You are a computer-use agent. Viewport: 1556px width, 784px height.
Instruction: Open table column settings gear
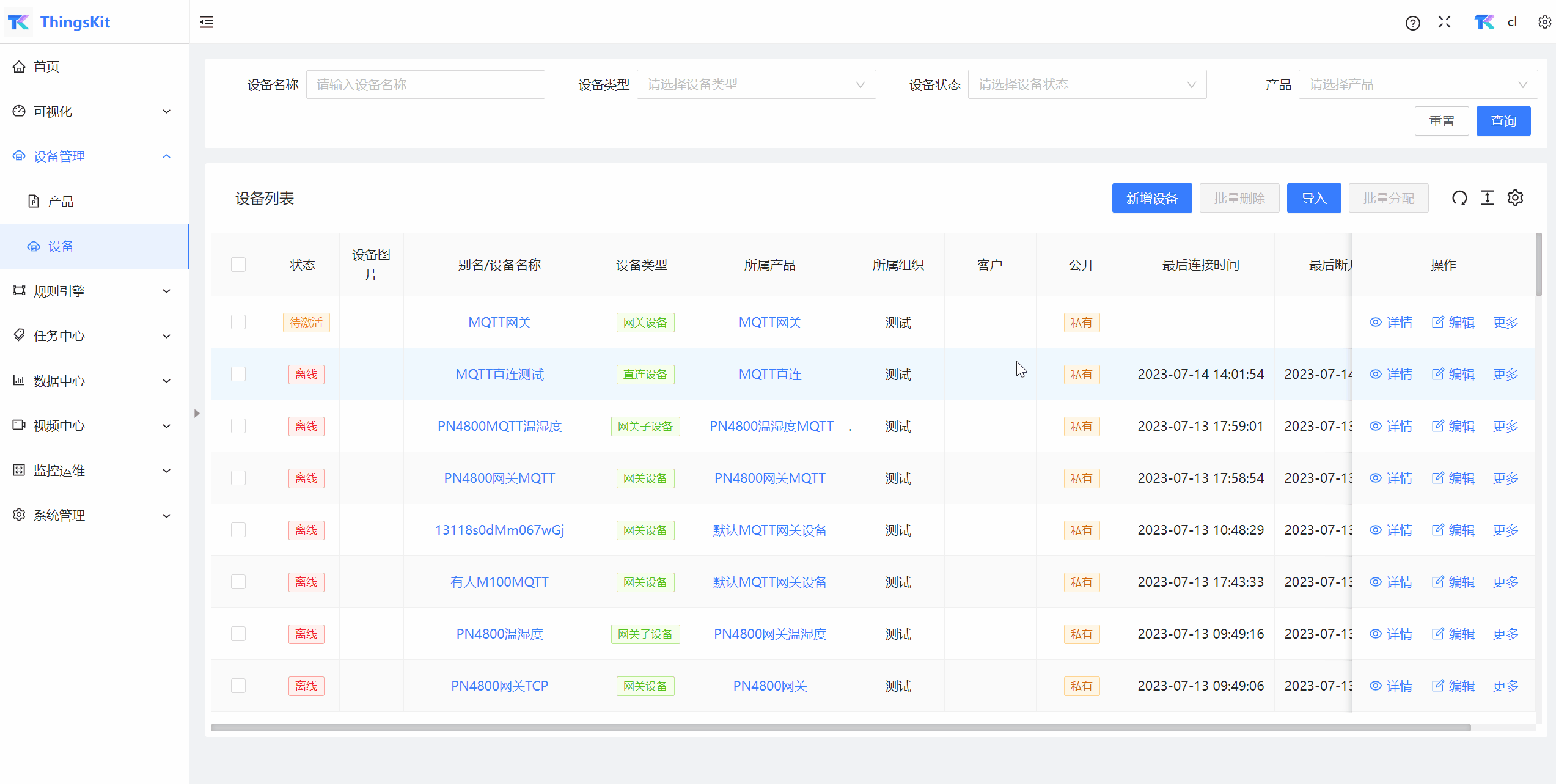click(1516, 198)
